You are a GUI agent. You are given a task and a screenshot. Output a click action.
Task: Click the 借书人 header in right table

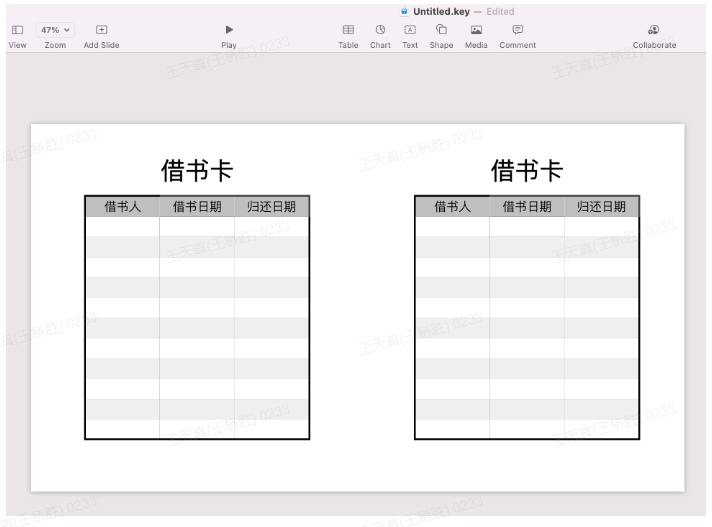click(452, 207)
